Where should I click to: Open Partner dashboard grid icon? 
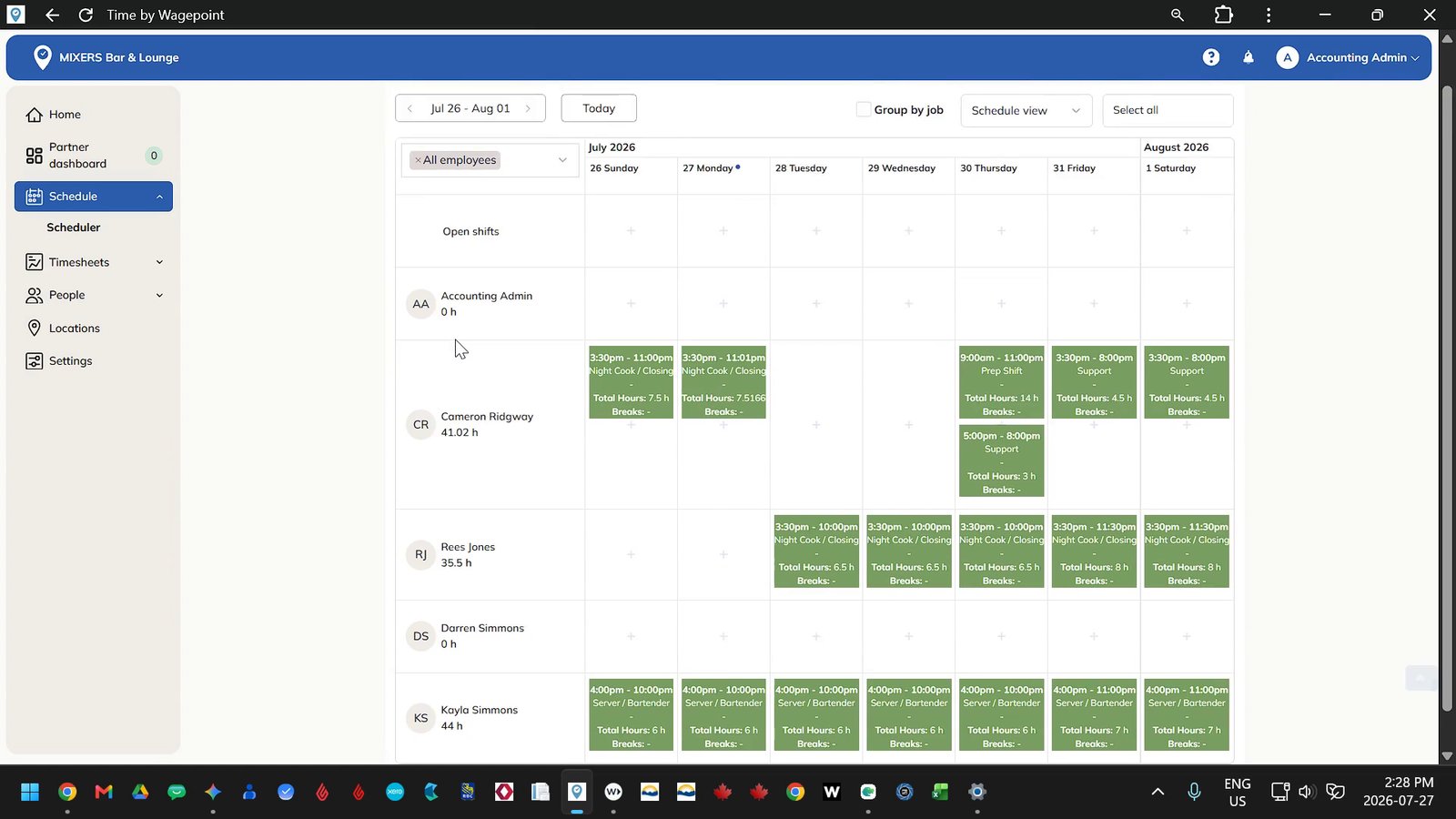pyautogui.click(x=35, y=156)
